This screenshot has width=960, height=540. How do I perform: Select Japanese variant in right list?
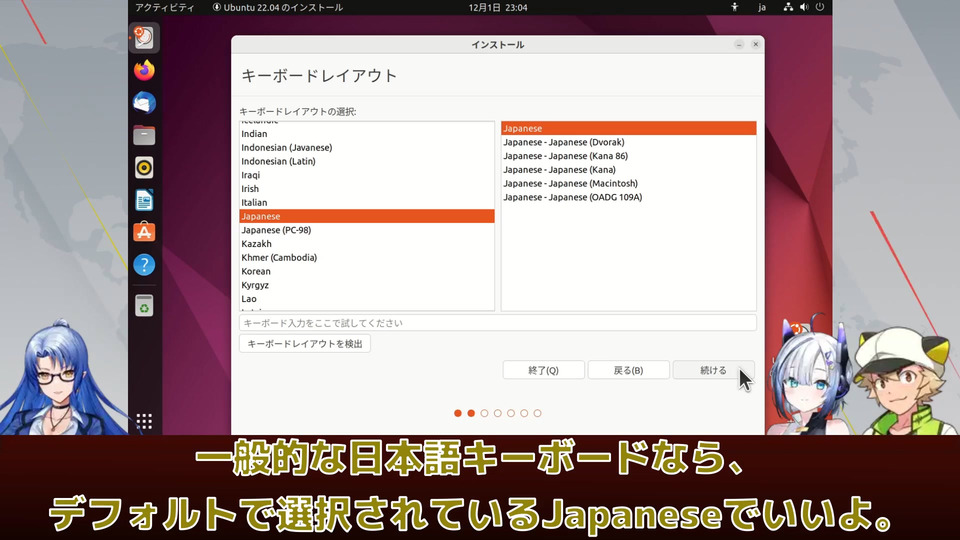coord(629,129)
